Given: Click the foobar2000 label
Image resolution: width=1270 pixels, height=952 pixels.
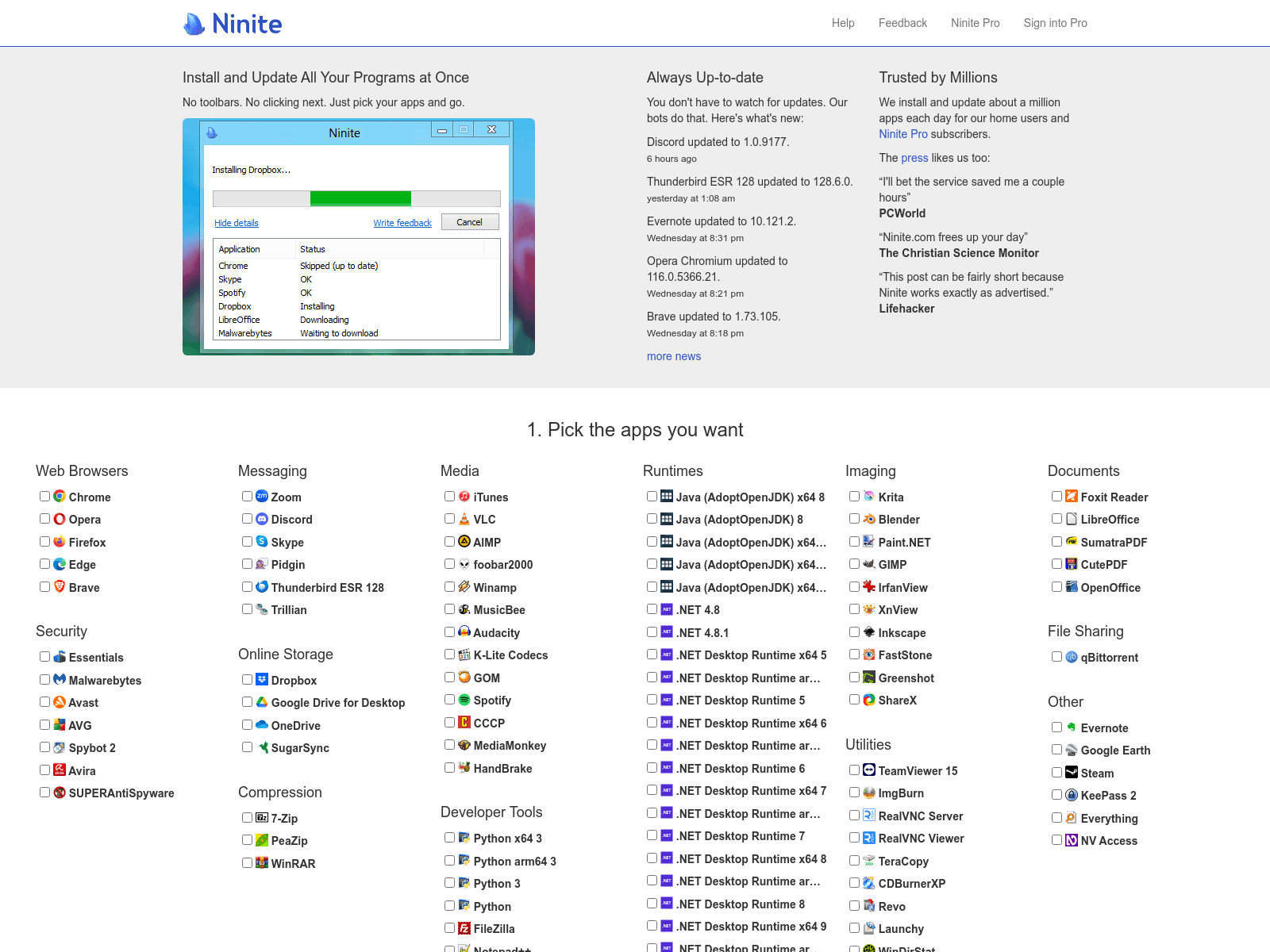Looking at the screenshot, I should point(503,565).
